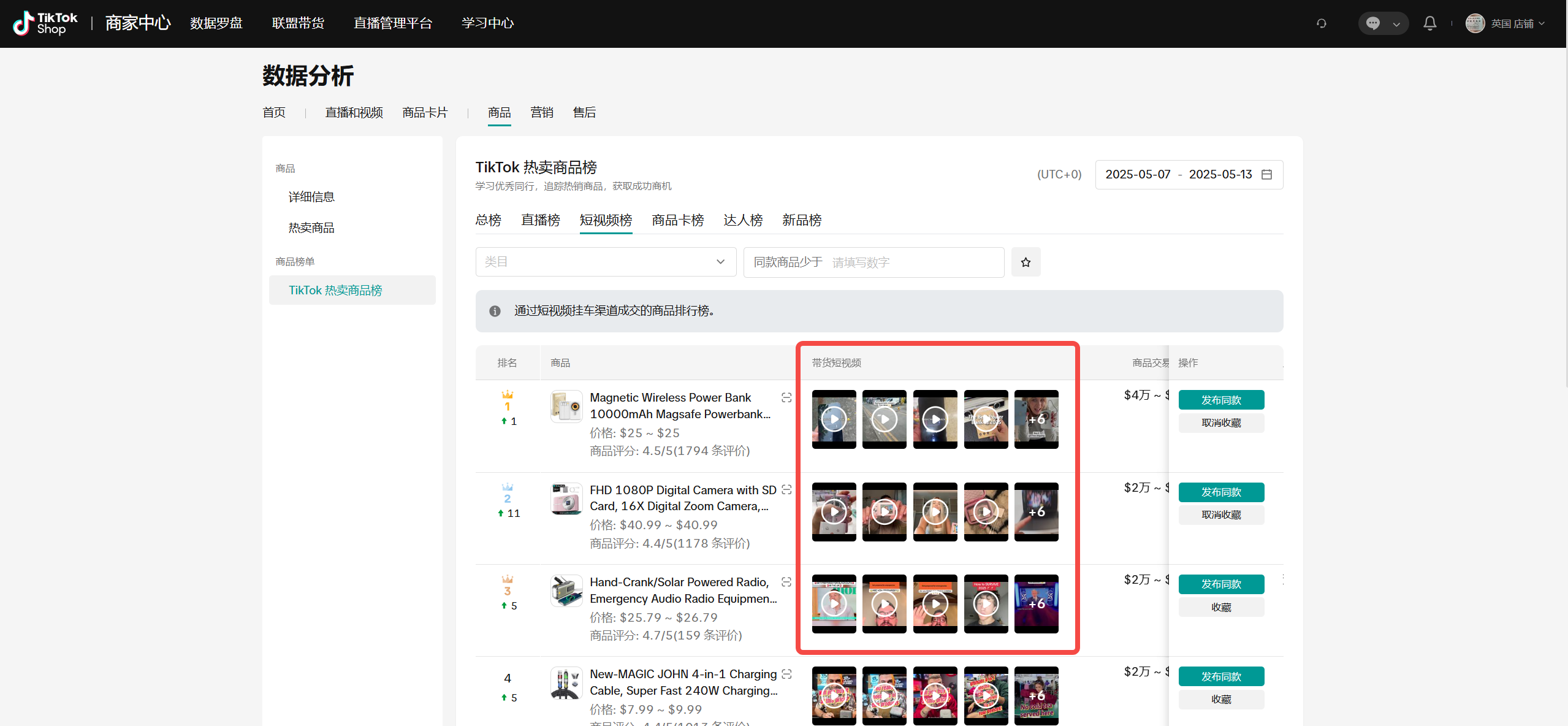Expand the 类目 category dropdown
Viewport: 1568px width, 726px height.
click(605, 262)
